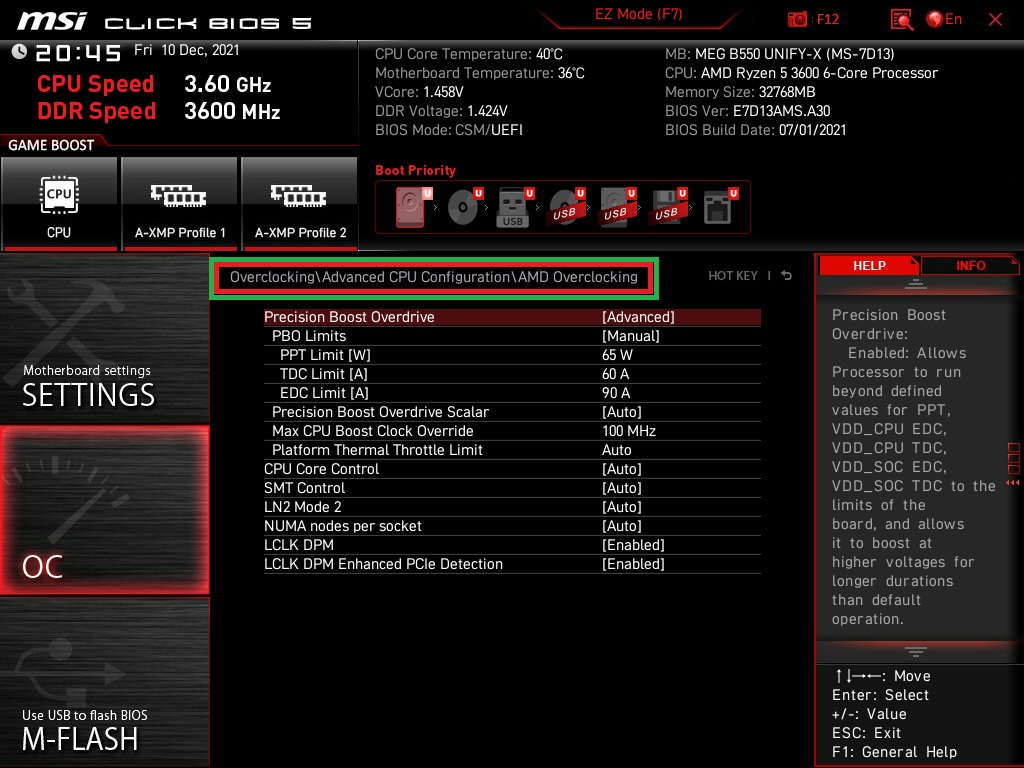Click the Boot Priority heading
This screenshot has width=1024, height=768.
(415, 170)
